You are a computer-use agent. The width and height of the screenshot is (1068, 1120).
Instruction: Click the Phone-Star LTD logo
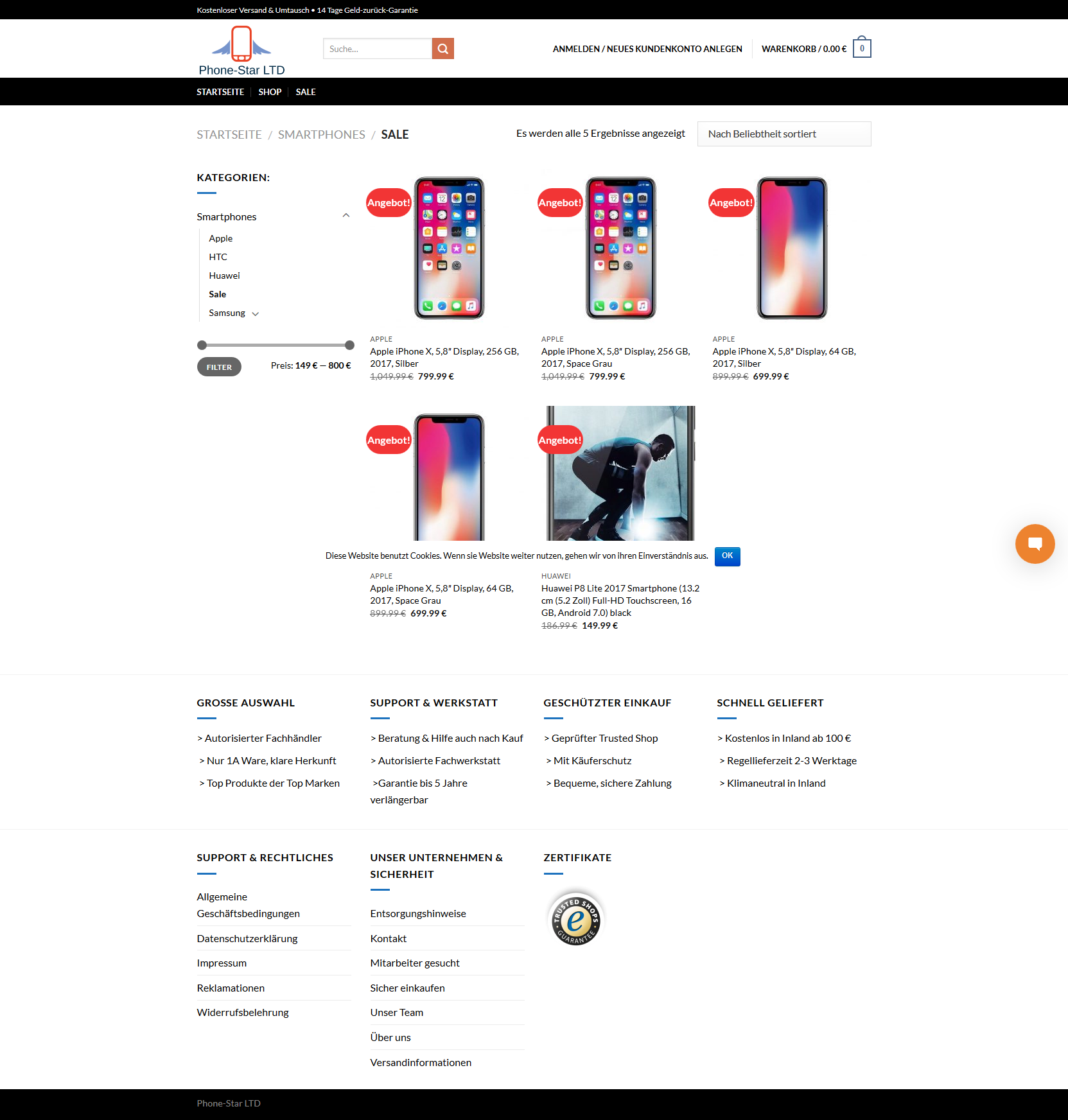pos(241,51)
